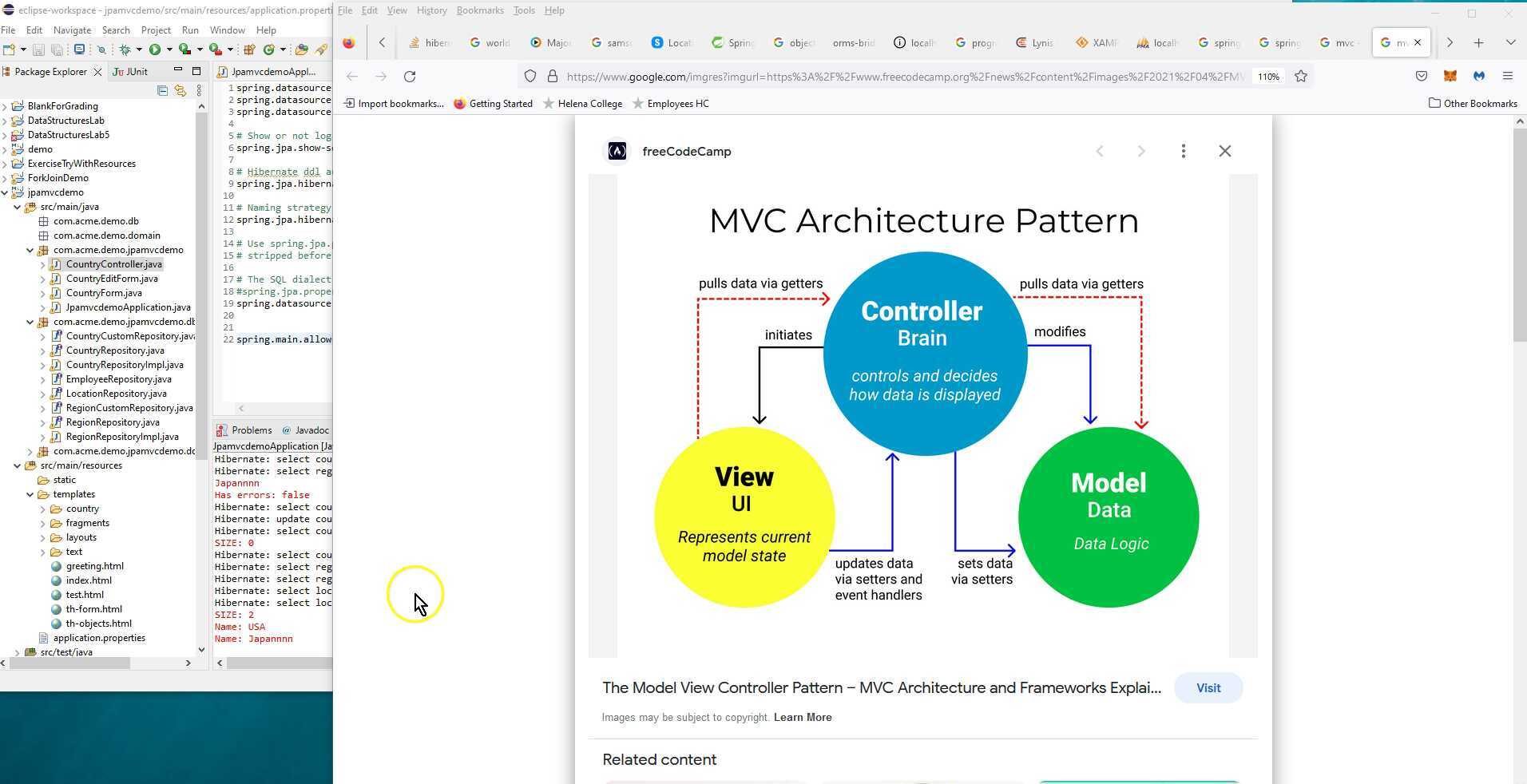Image resolution: width=1527 pixels, height=784 pixels.
Task: Launch the app with the green Run toolbar icon
Action: pos(157,50)
